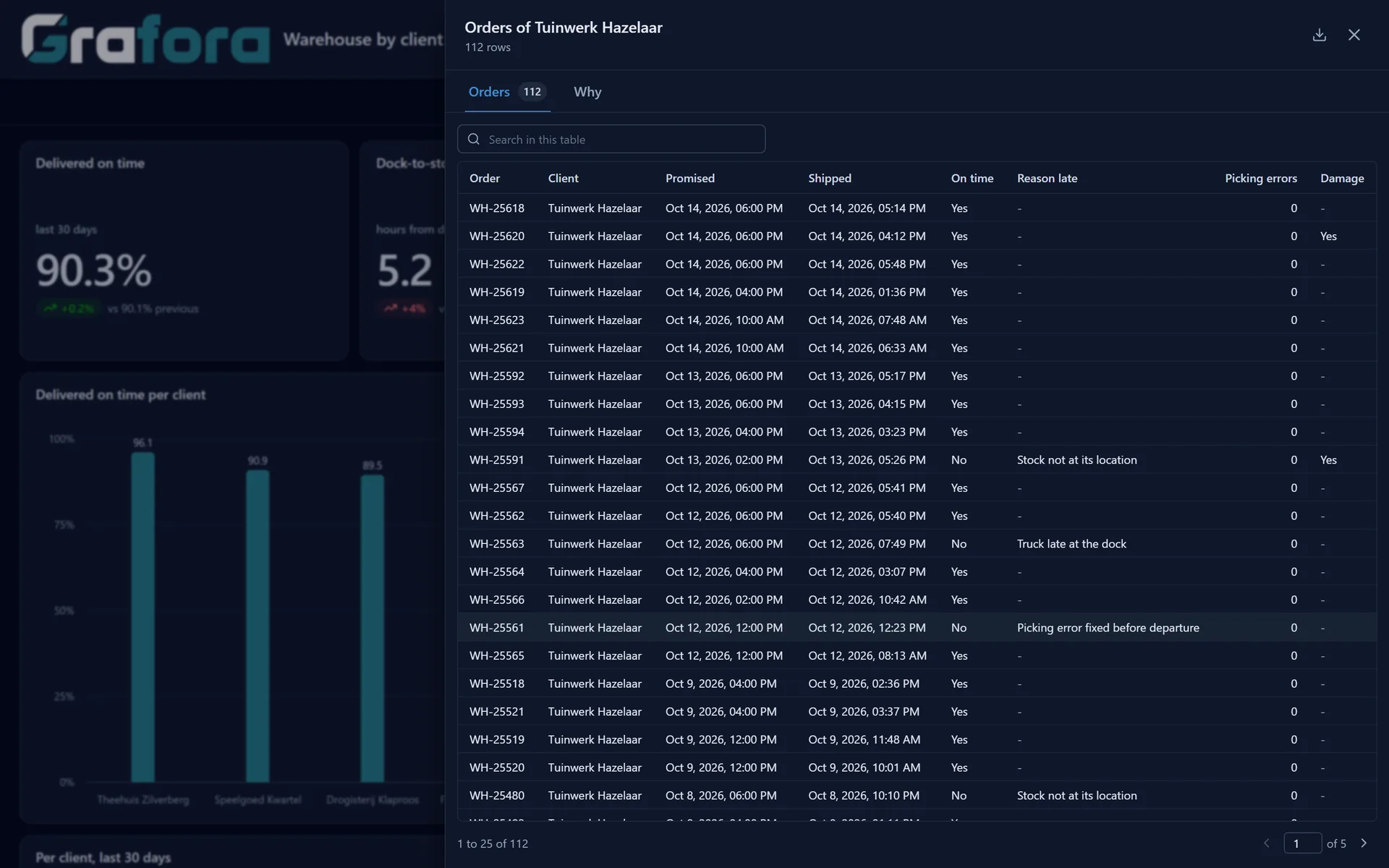
Task: Click order WH-25519
Action: [496, 739]
